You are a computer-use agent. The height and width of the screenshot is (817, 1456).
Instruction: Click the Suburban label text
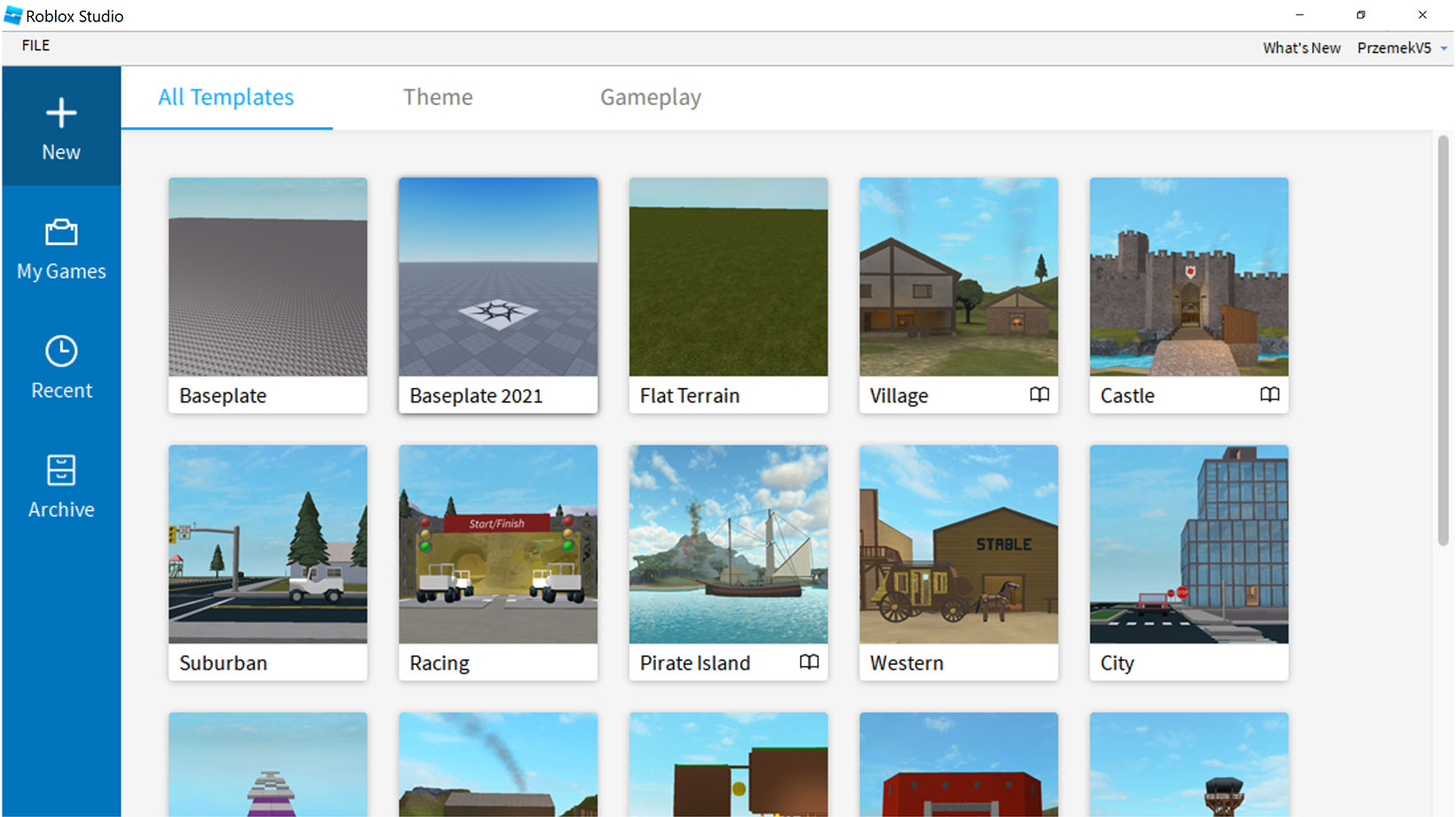pos(223,662)
